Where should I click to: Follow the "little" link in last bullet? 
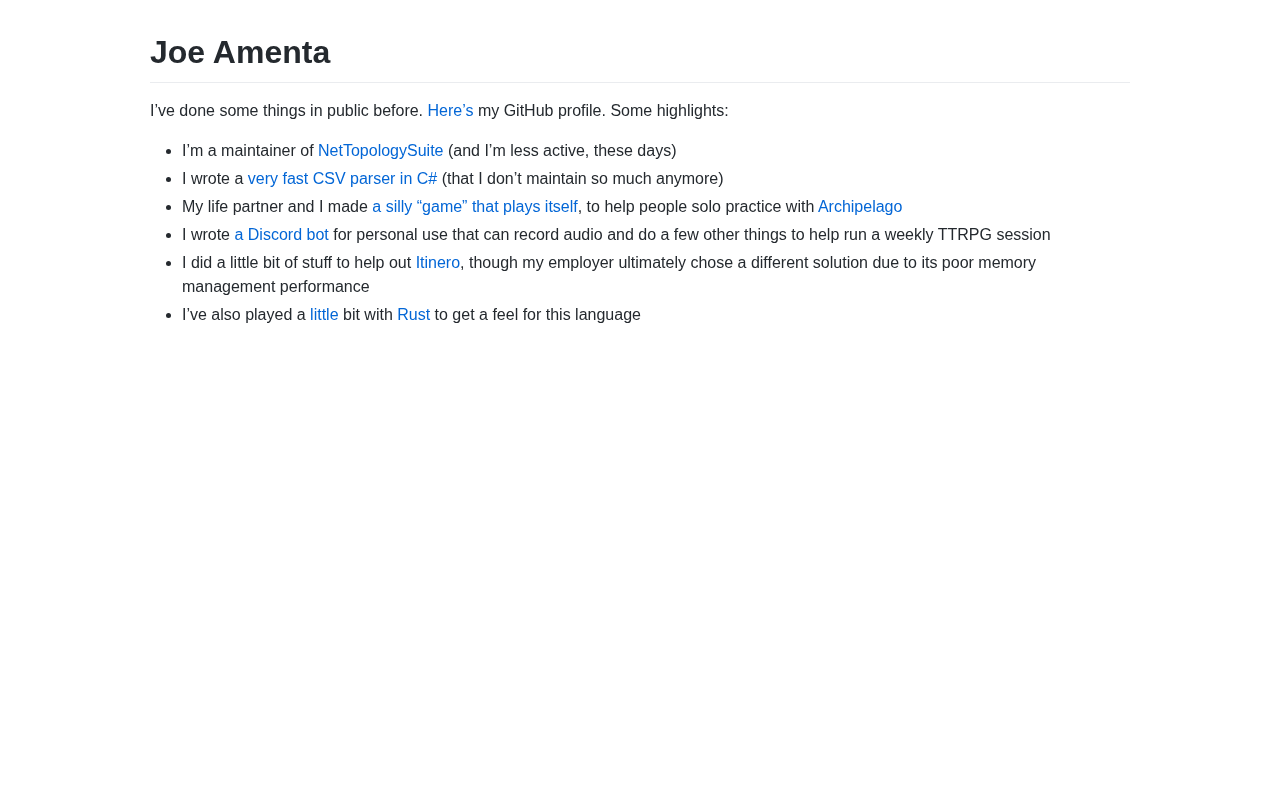[324, 315]
